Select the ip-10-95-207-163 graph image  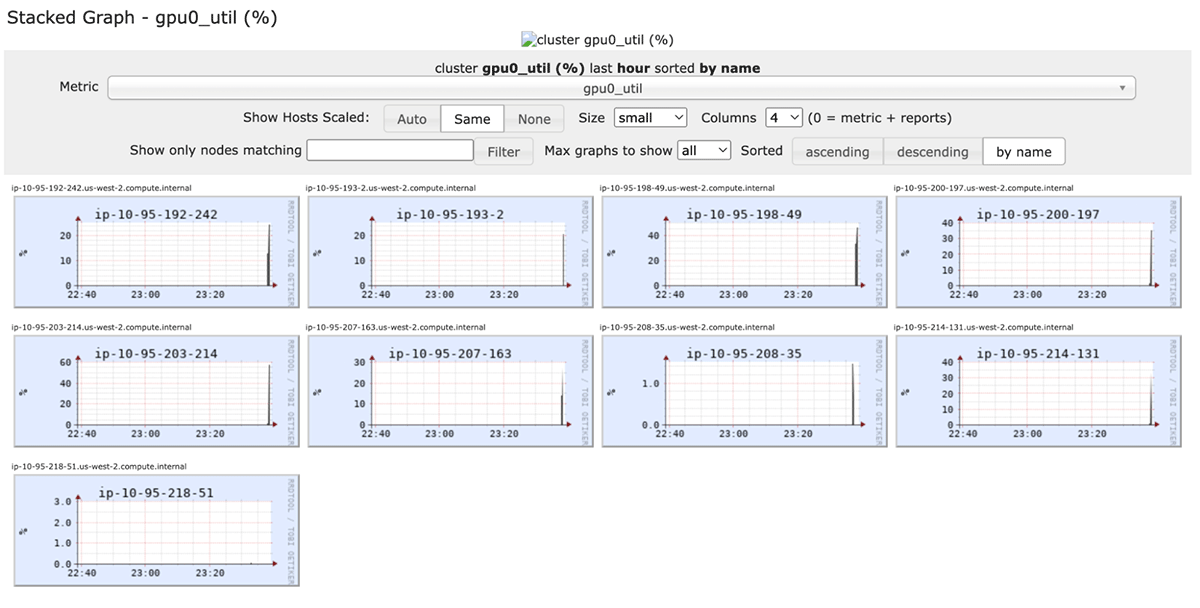[450, 390]
